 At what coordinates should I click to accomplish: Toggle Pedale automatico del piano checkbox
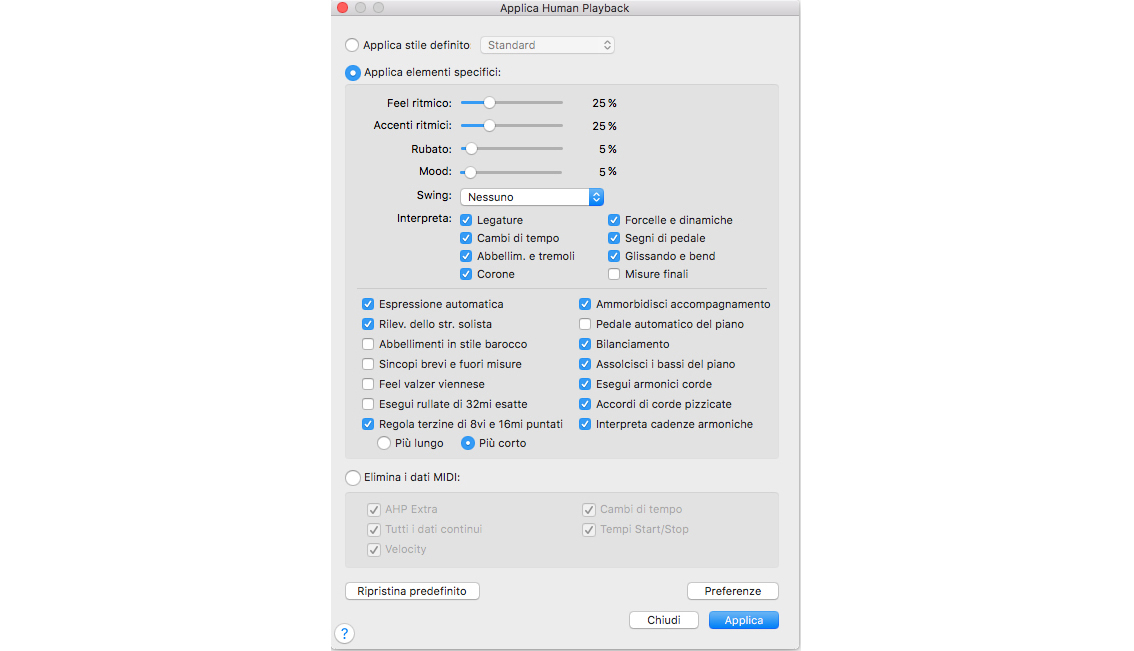coord(586,324)
